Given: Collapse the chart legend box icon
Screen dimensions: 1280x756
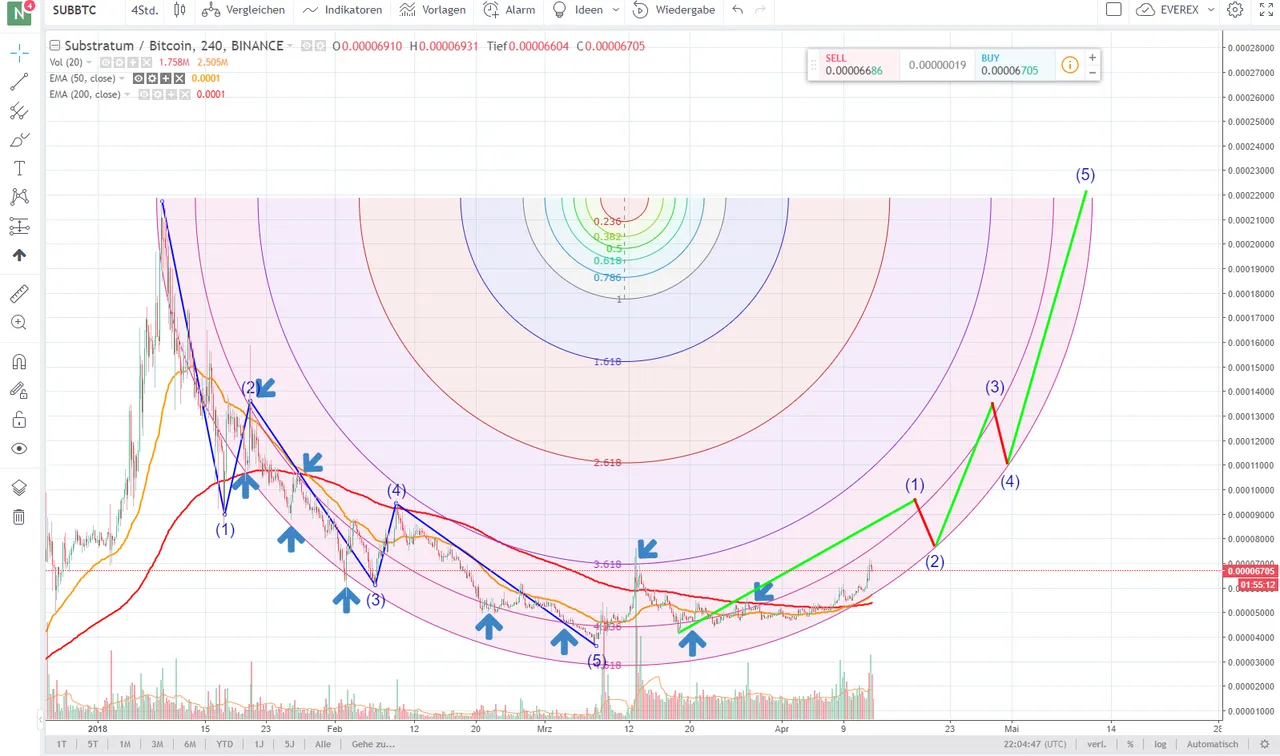Looking at the screenshot, I should point(55,46).
